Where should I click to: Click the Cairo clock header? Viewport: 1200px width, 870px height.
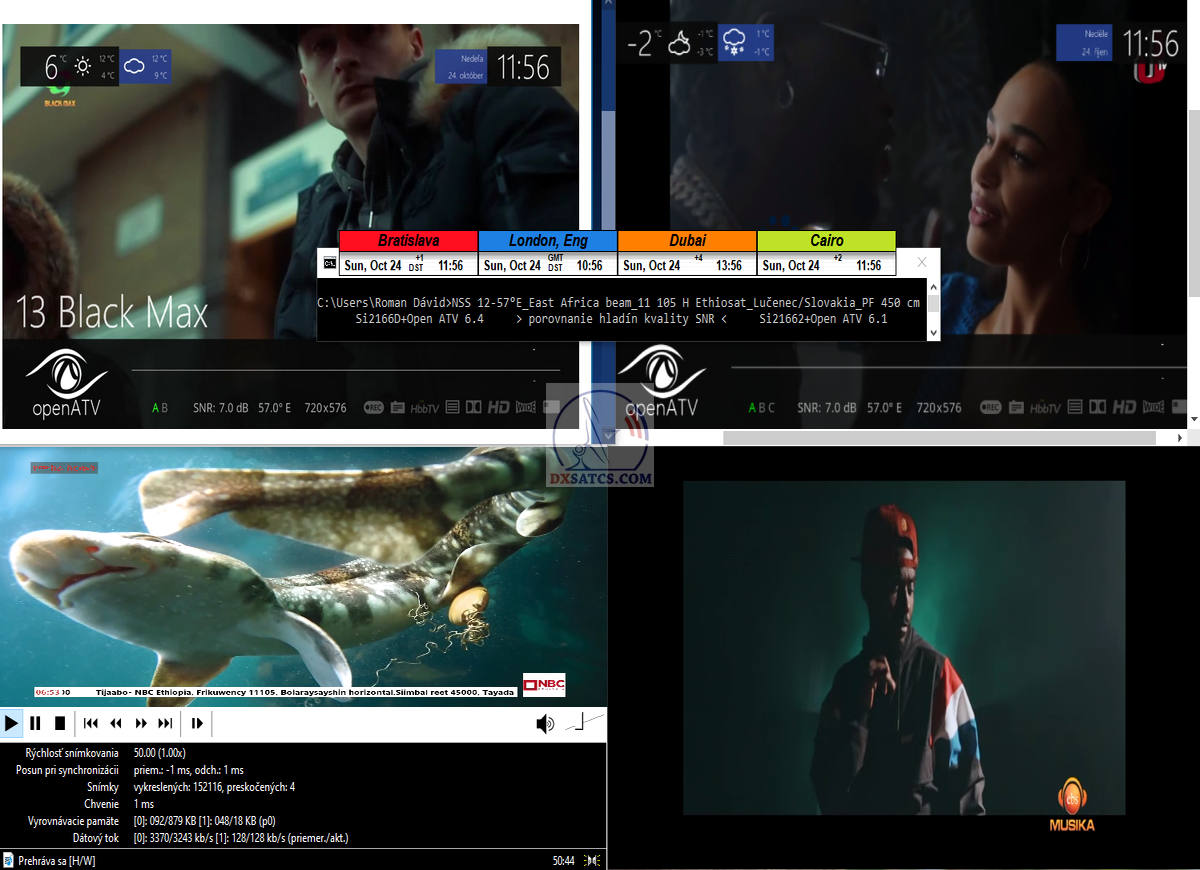click(x=826, y=241)
